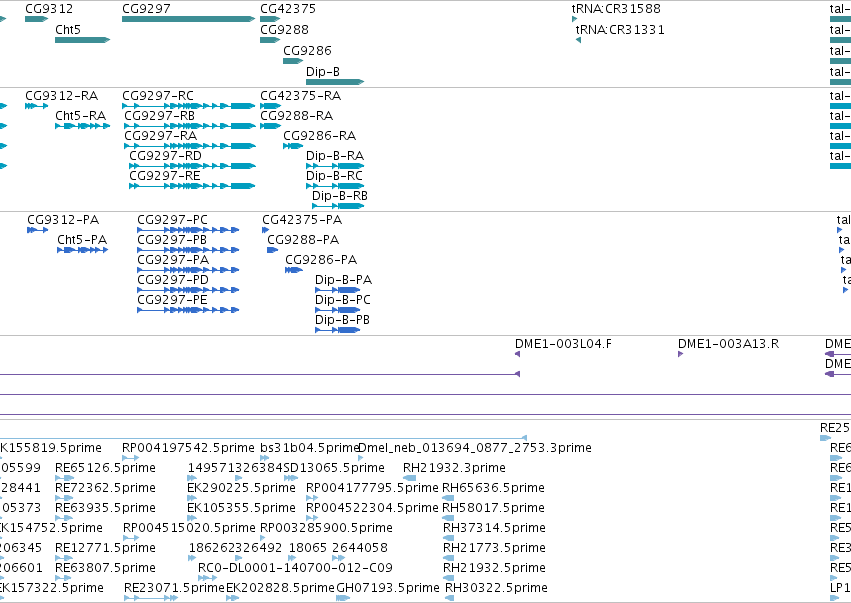Select transcript Dip-B-RA

click(x=335, y=166)
